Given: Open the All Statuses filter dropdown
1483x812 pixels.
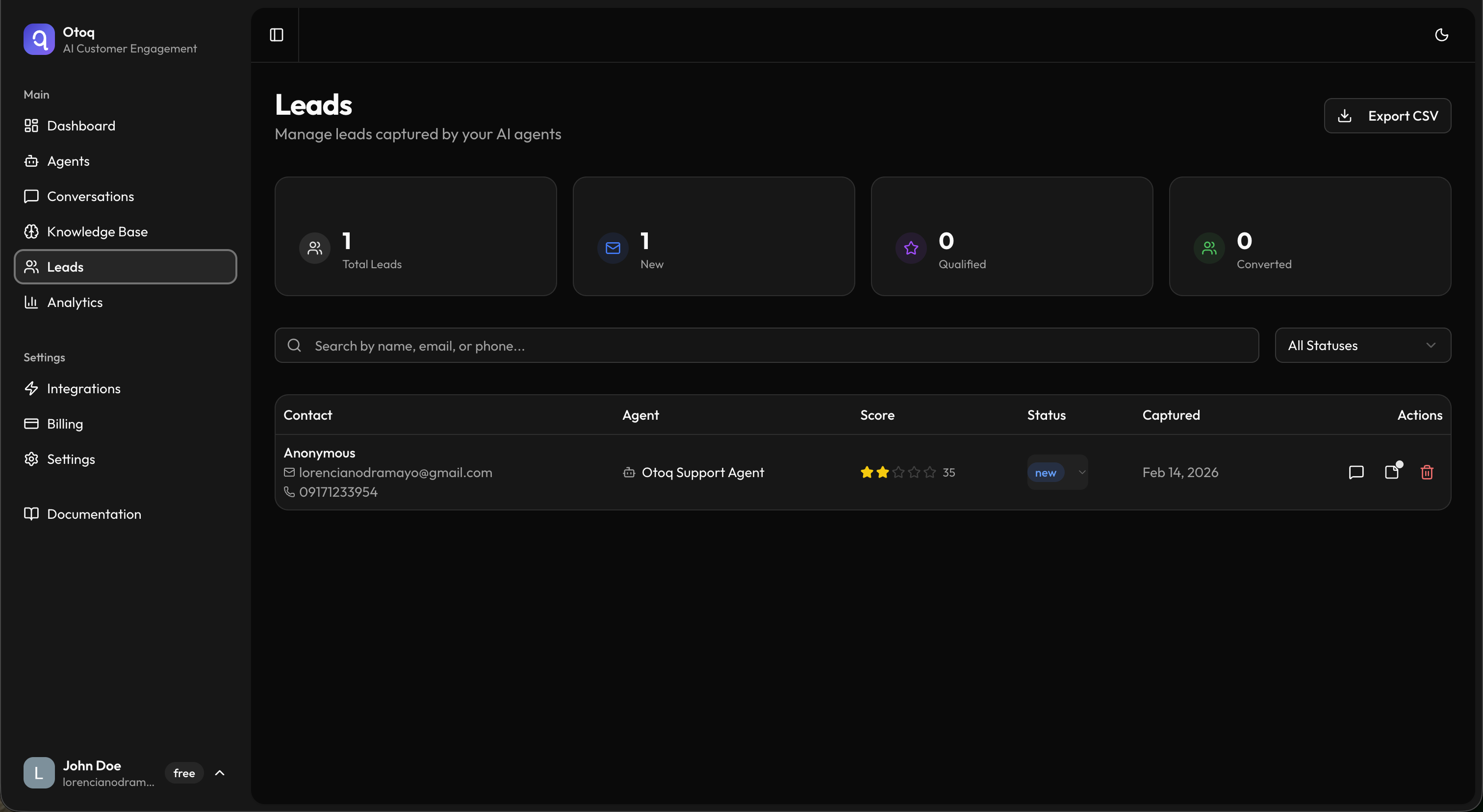Looking at the screenshot, I should [1362, 345].
